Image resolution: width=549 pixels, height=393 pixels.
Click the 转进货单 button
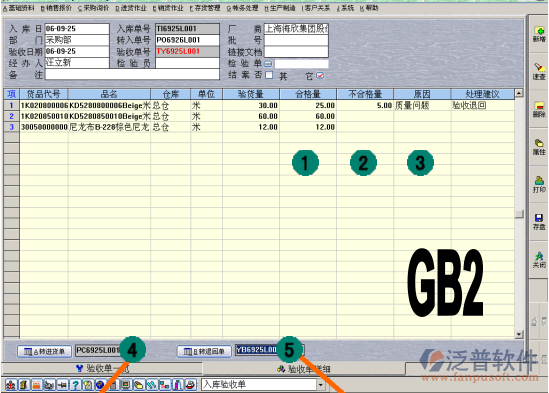click(x=44, y=351)
